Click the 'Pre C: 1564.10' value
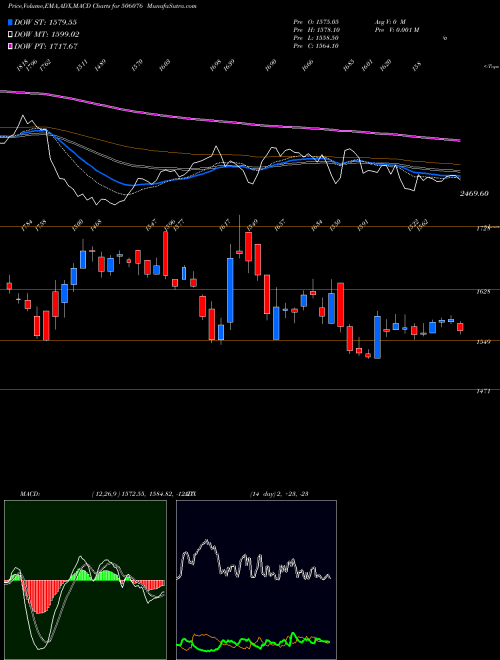The height and width of the screenshot is (660, 500). (316, 46)
